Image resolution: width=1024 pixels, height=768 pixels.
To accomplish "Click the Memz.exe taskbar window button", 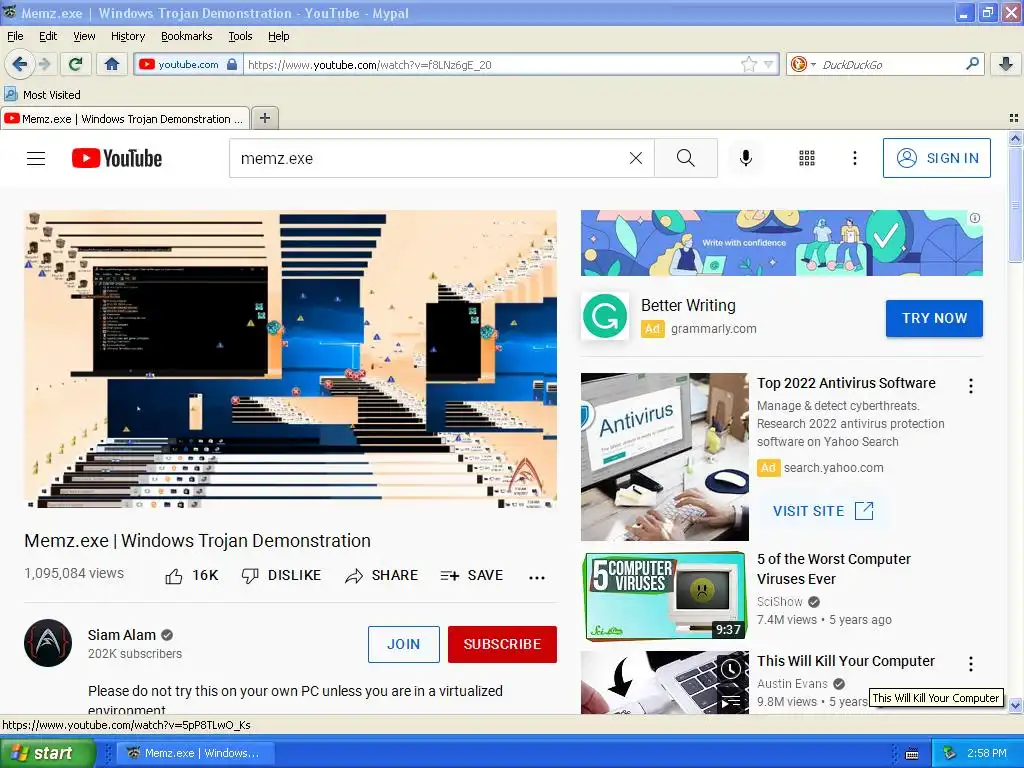I will pos(194,753).
